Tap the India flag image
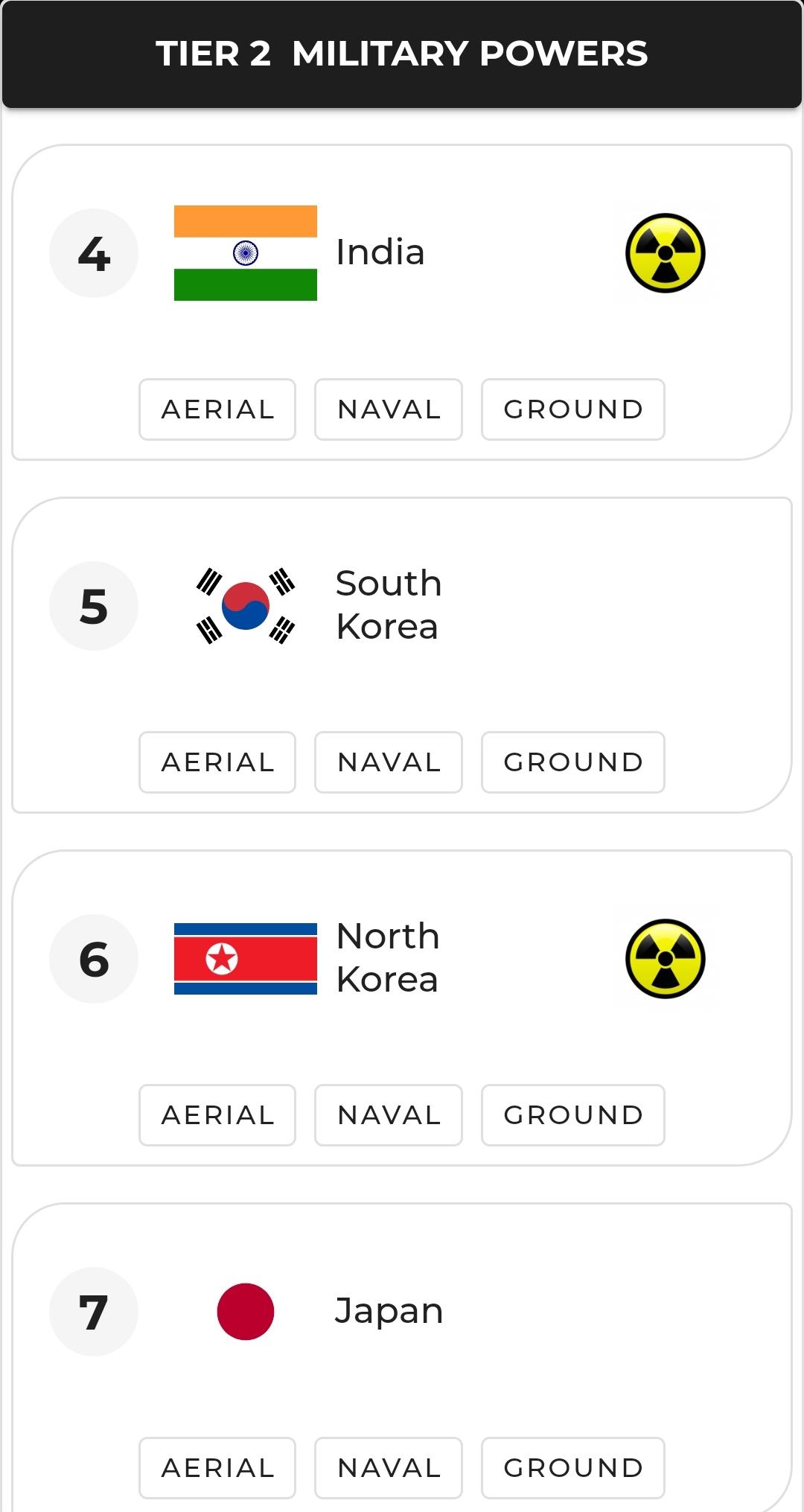The width and height of the screenshot is (804, 1512). (x=246, y=253)
